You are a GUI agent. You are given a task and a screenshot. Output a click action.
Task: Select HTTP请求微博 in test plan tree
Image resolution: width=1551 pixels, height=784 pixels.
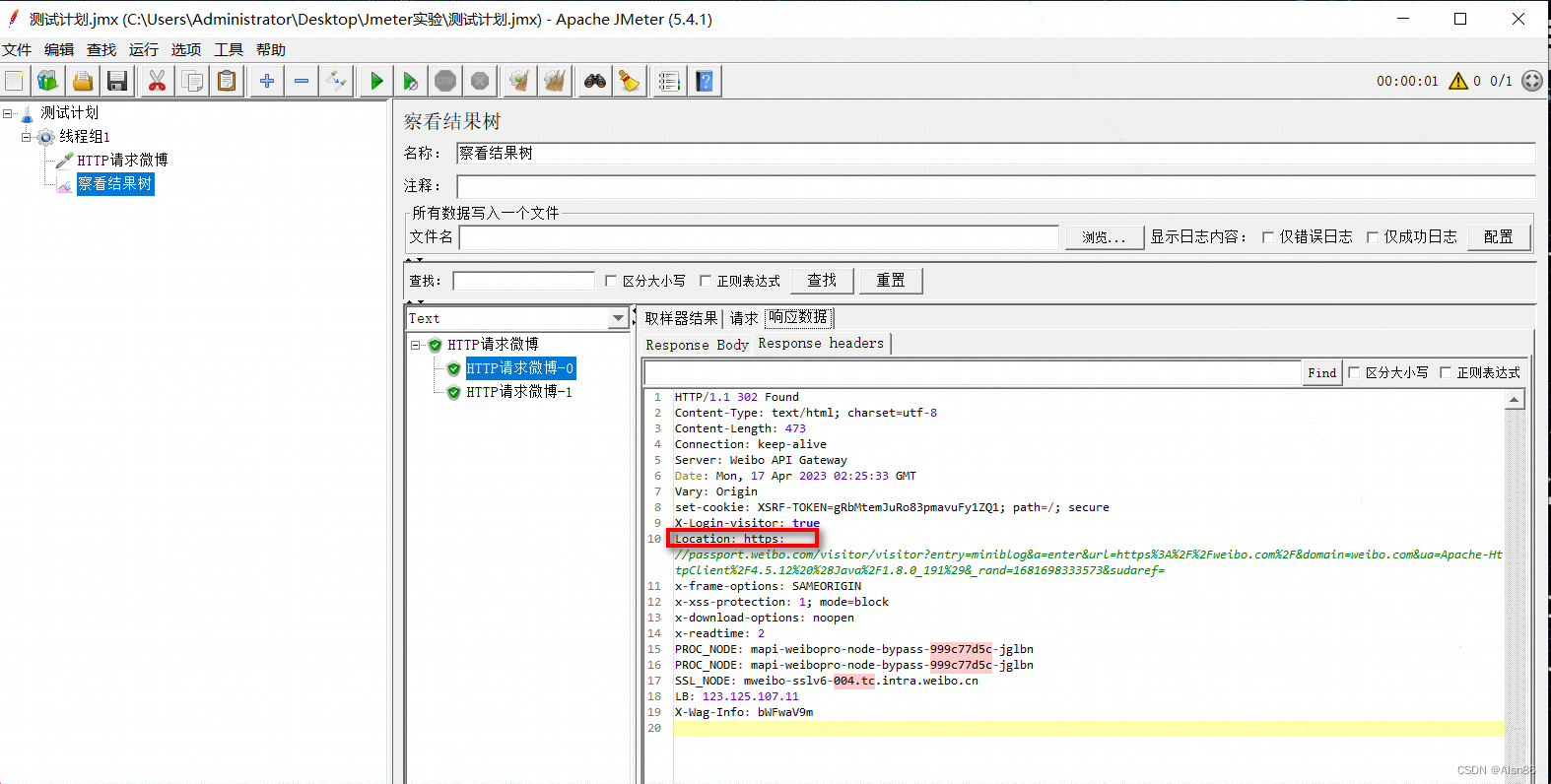tap(122, 161)
